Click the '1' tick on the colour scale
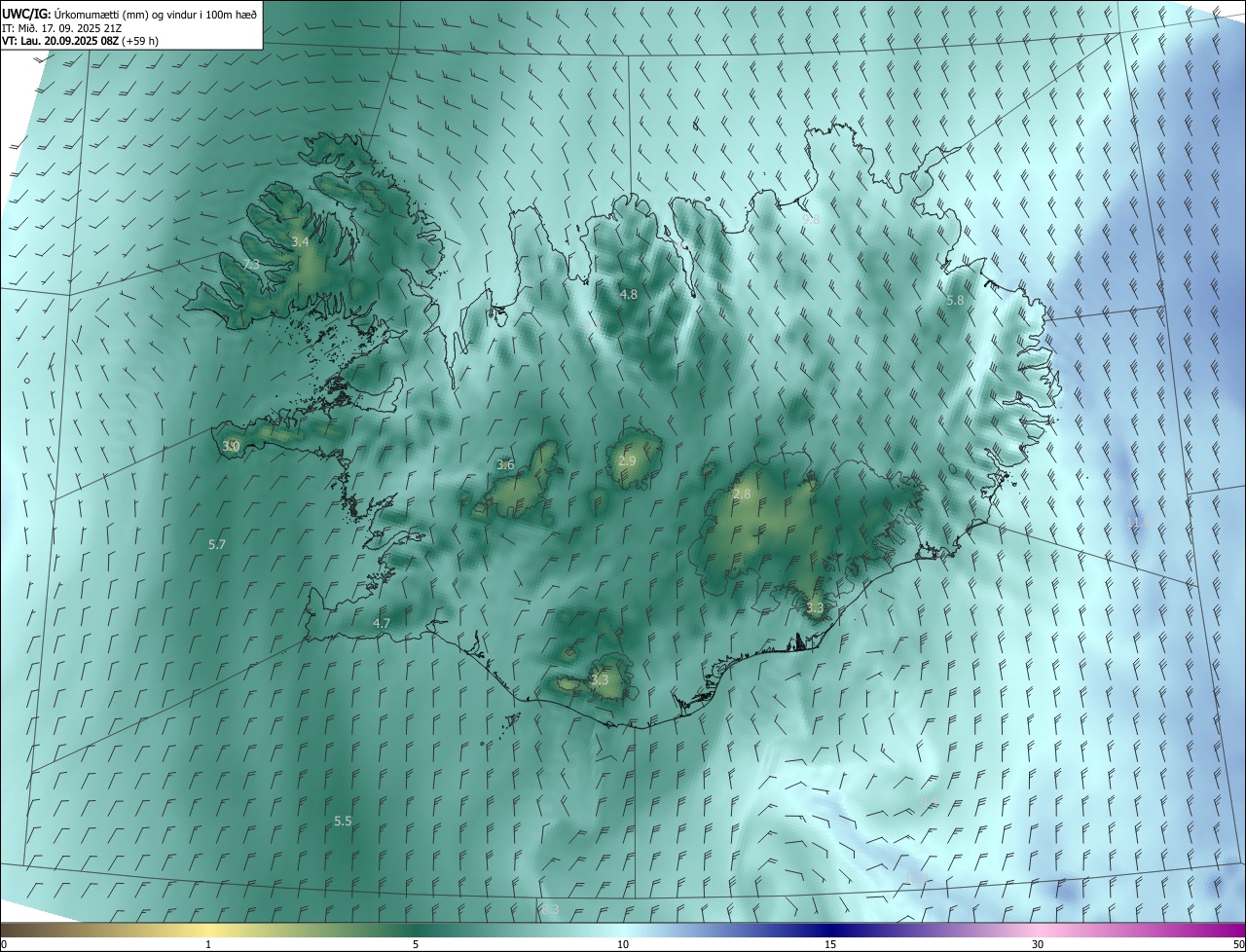 208,944
